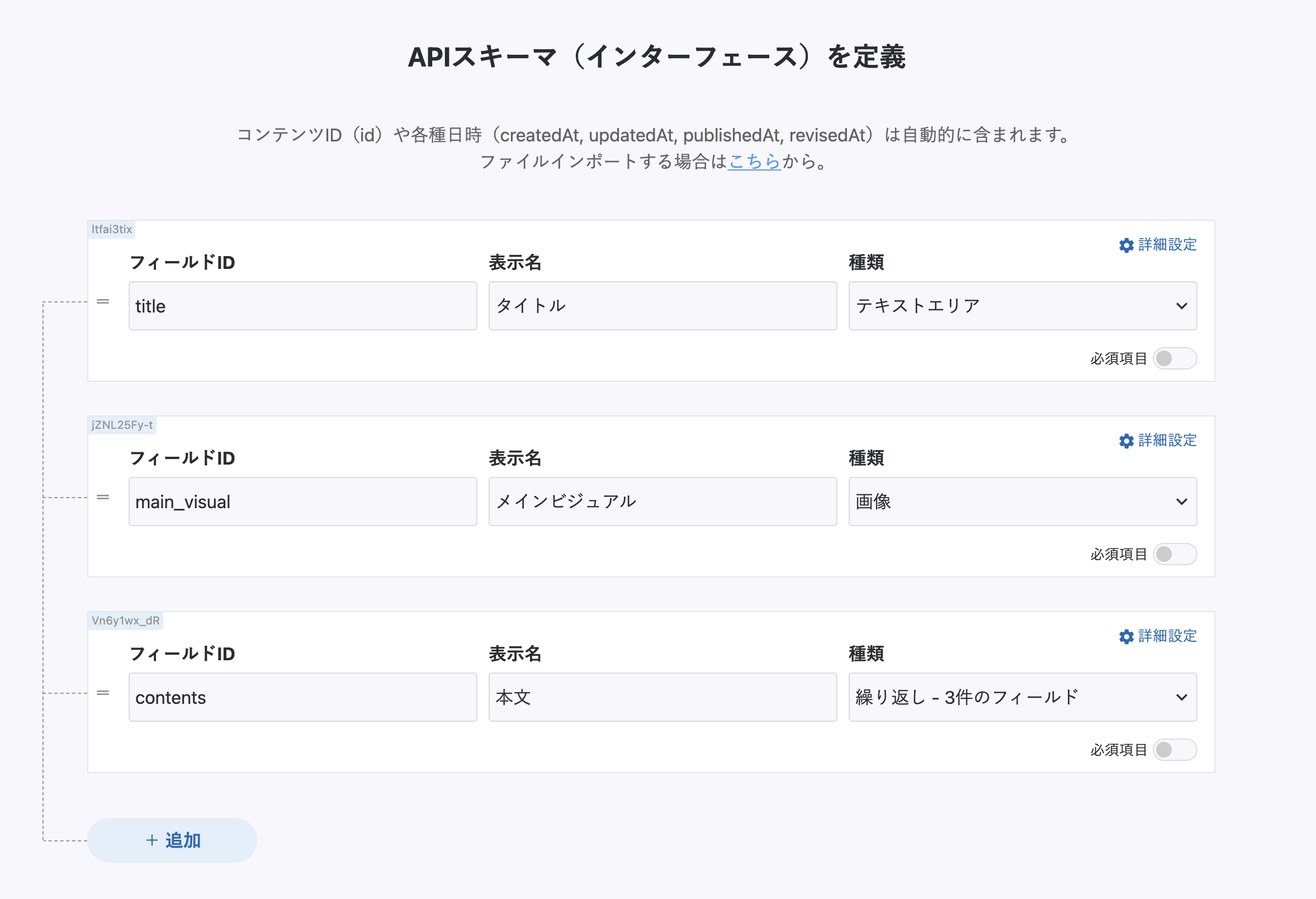Grab the drag handle of the main_visual field
Viewport: 1316px width, 899px height.
point(102,498)
